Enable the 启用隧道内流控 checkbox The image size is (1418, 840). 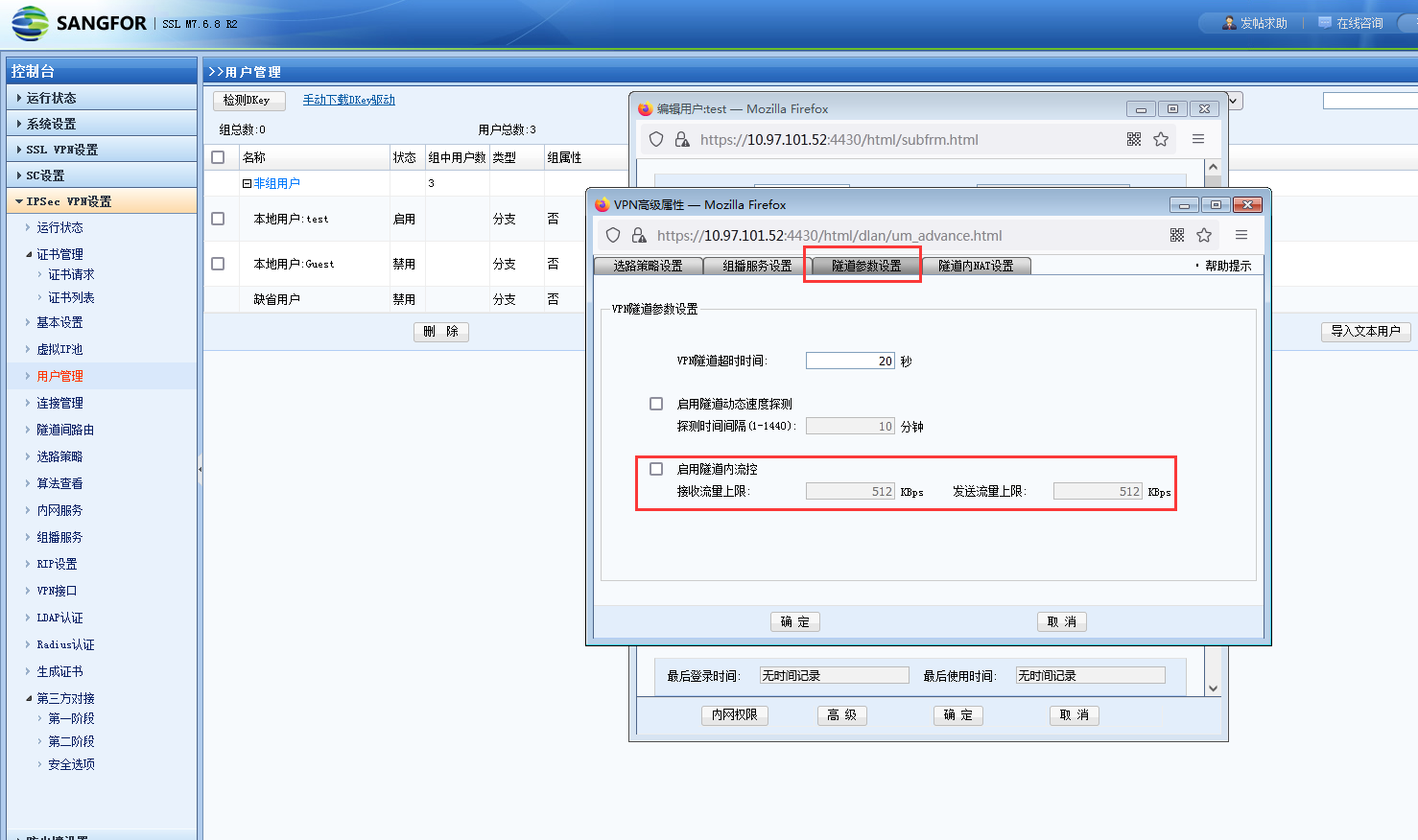coord(656,469)
